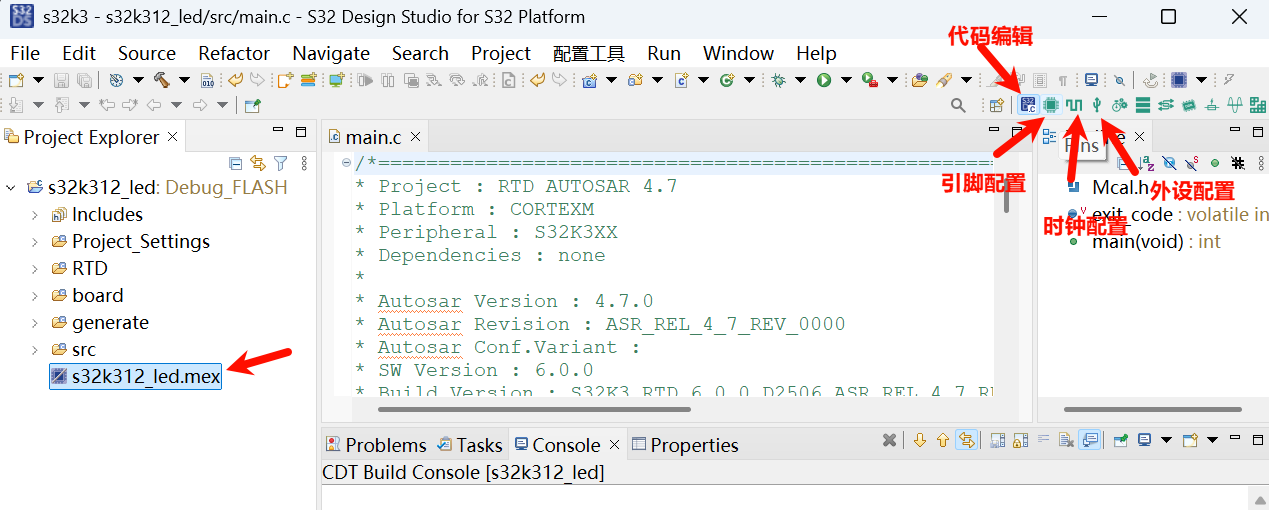Viewport: 1269px width, 510px height.
Task: Open the File menu
Action: (25, 53)
